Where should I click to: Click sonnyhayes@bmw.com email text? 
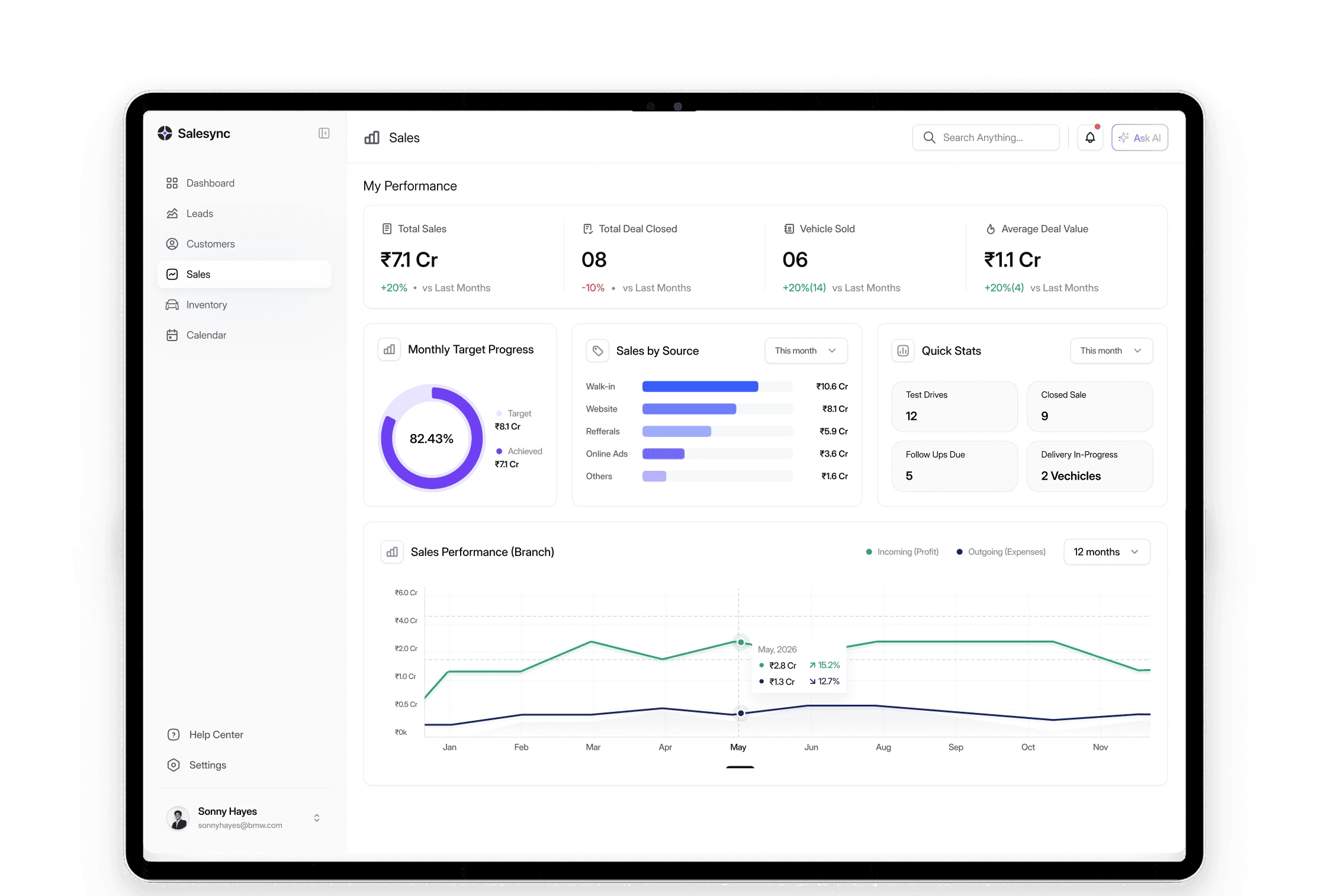click(x=240, y=826)
